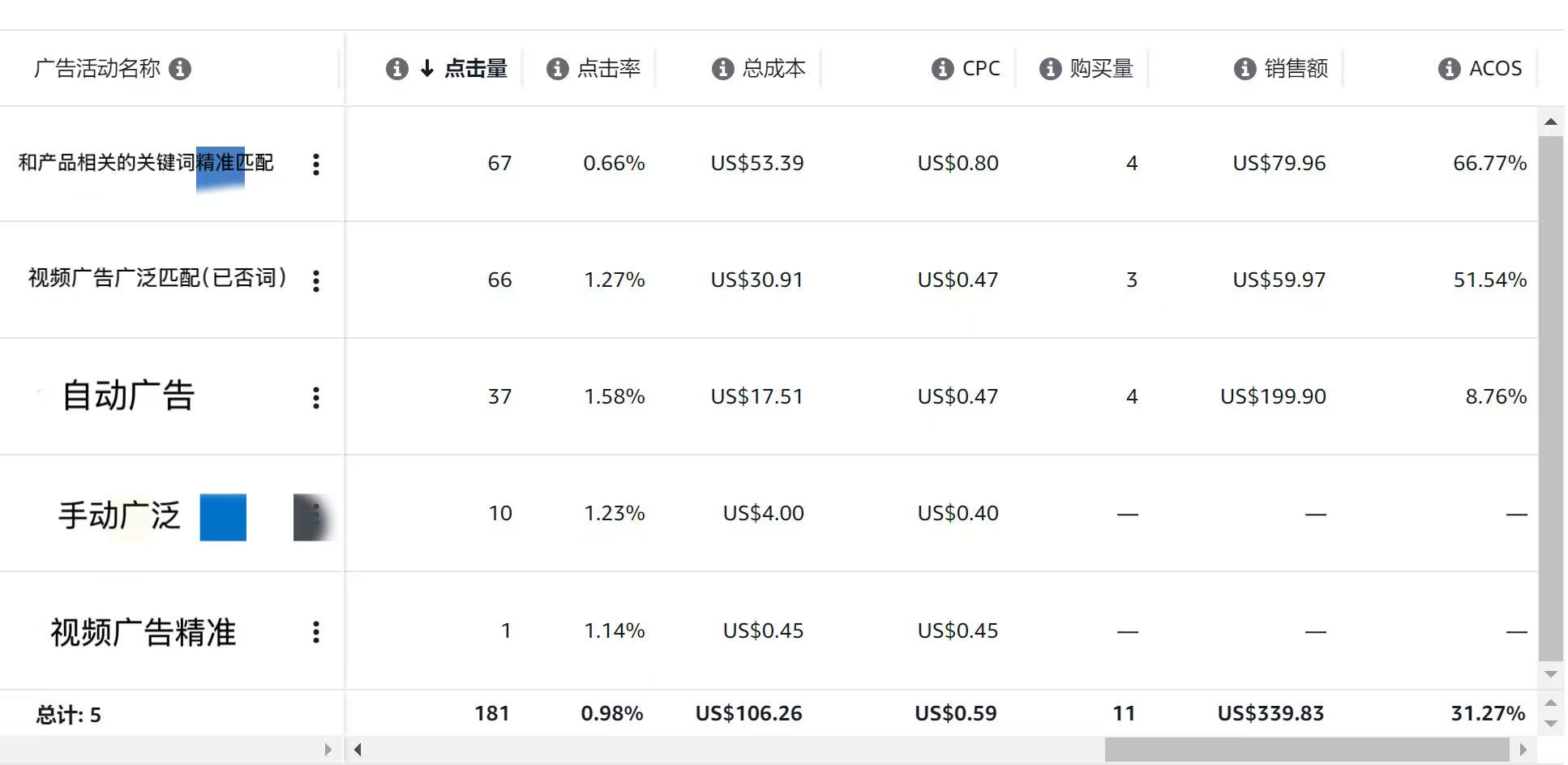Click info icon beside 广告活动名称 header
The image size is (1568, 765).
click(180, 69)
